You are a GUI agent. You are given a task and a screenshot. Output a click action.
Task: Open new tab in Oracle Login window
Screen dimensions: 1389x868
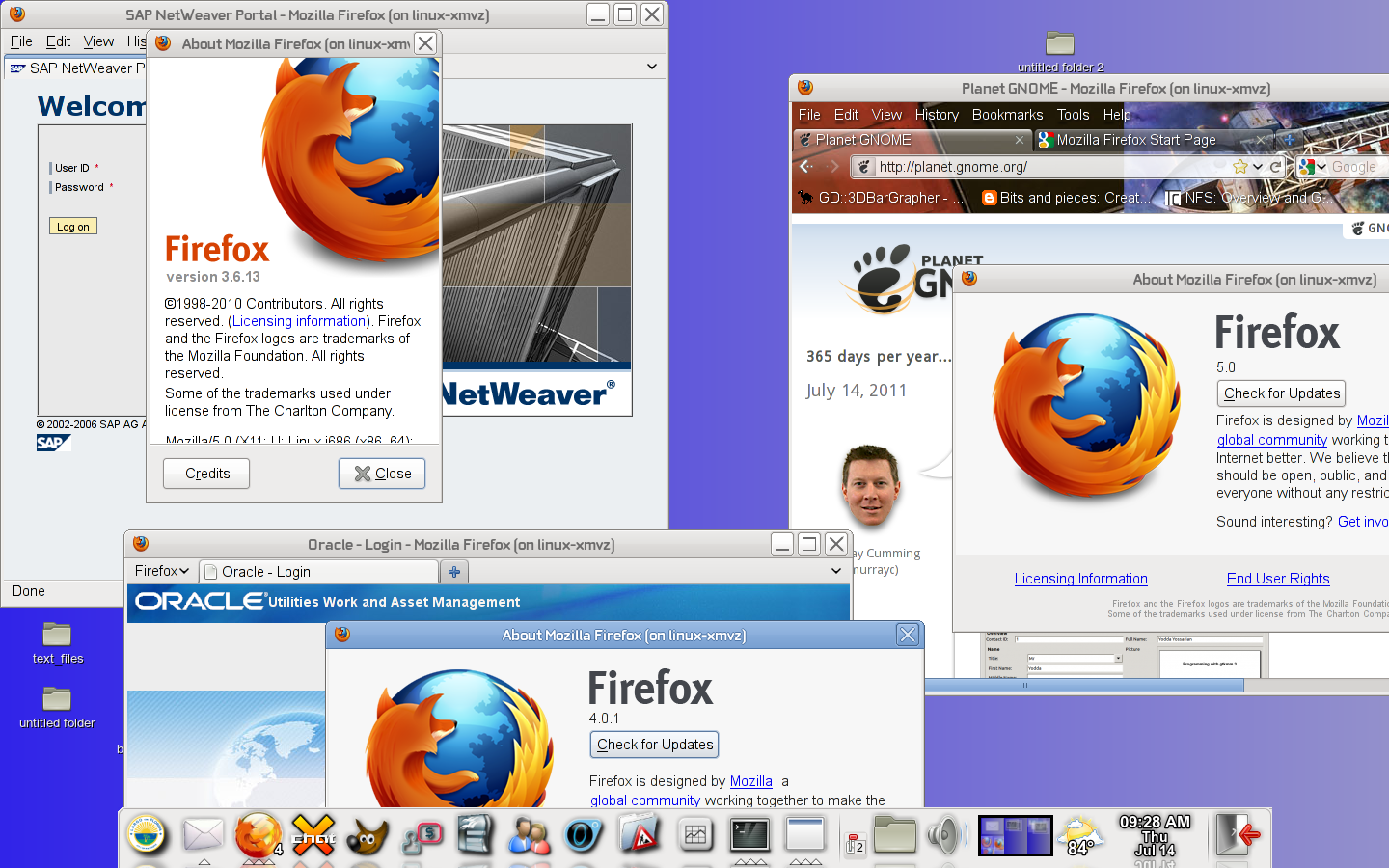[x=454, y=572]
